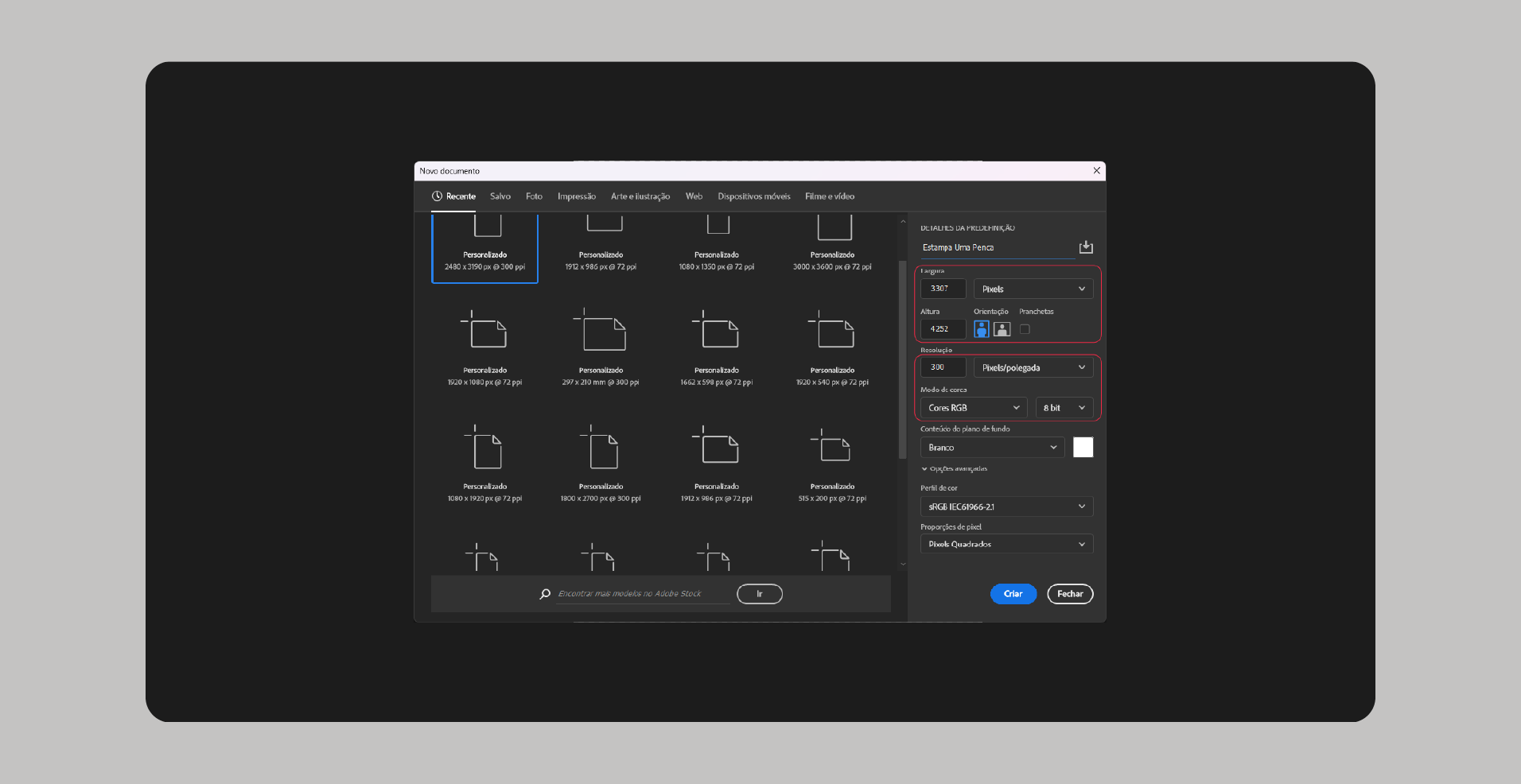Image resolution: width=1521 pixels, height=784 pixels.
Task: Open the Pixels width unit dropdown
Action: click(x=1033, y=289)
